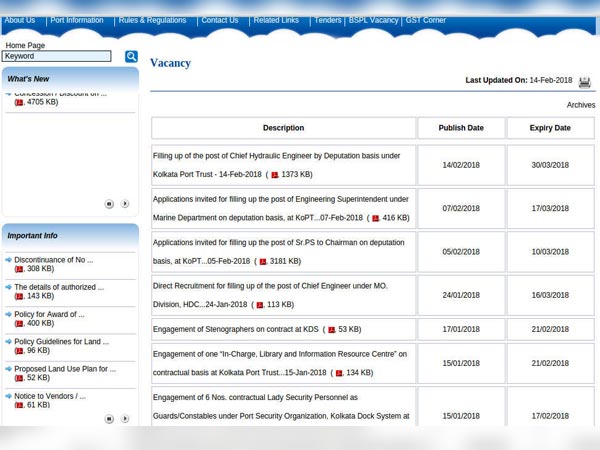The height and width of the screenshot is (450, 600).
Task: Open Proposed Land Use Plan for ... link
Action: tap(65, 369)
